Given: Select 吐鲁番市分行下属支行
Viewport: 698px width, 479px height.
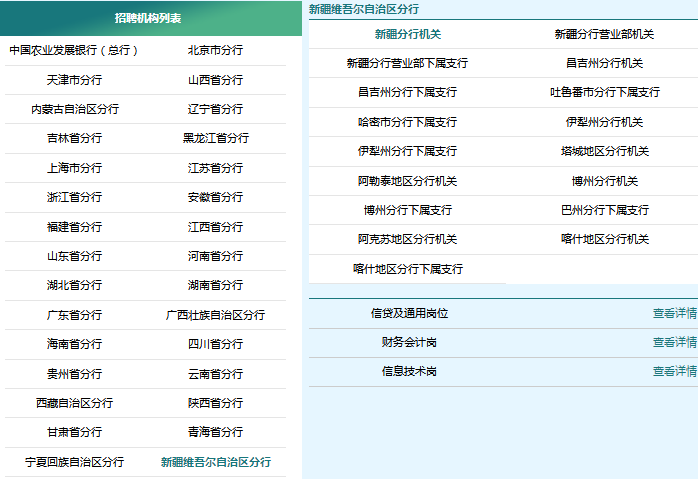Looking at the screenshot, I should click(604, 92).
